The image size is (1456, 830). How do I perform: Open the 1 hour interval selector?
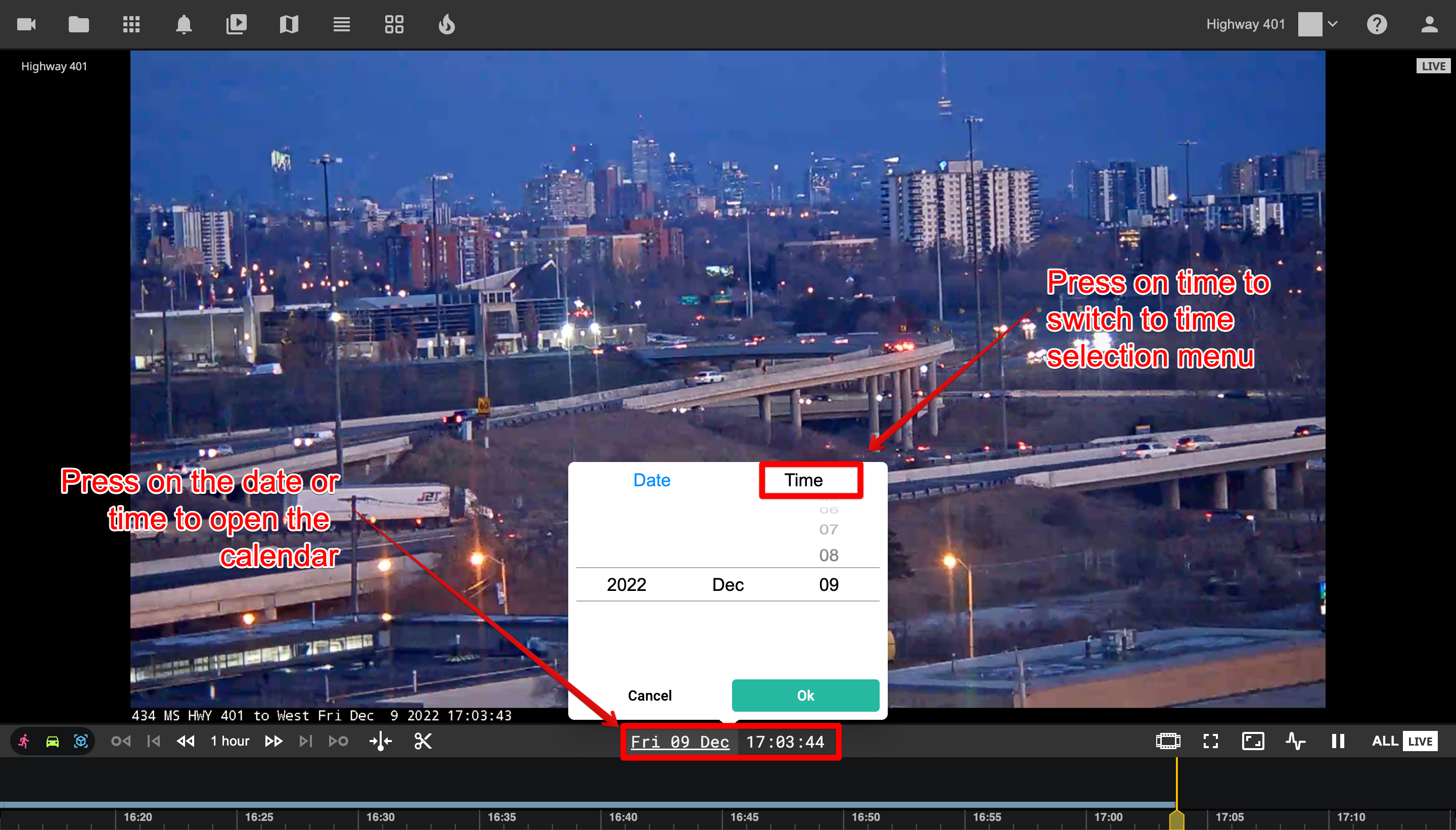(x=230, y=741)
